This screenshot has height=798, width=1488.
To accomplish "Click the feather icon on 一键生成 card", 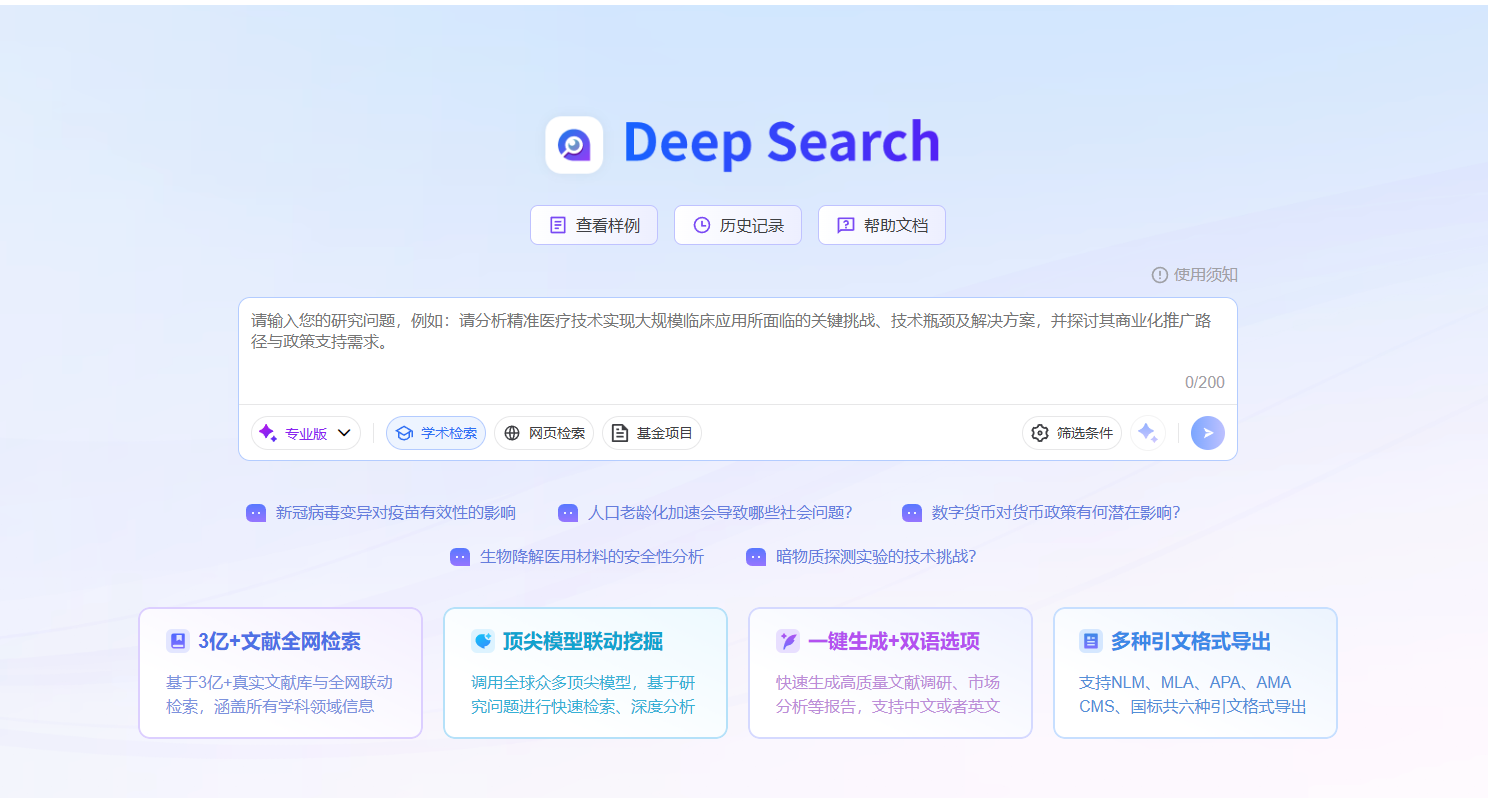I will [788, 641].
